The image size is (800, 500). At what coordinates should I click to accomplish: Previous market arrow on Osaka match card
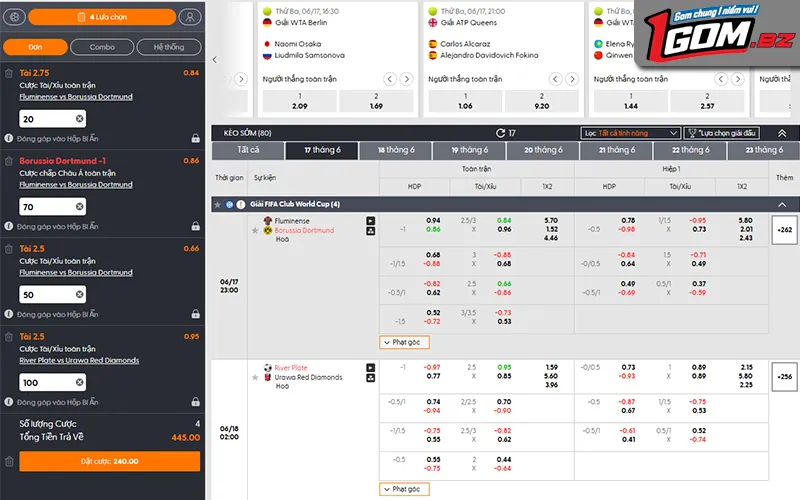tap(390, 79)
